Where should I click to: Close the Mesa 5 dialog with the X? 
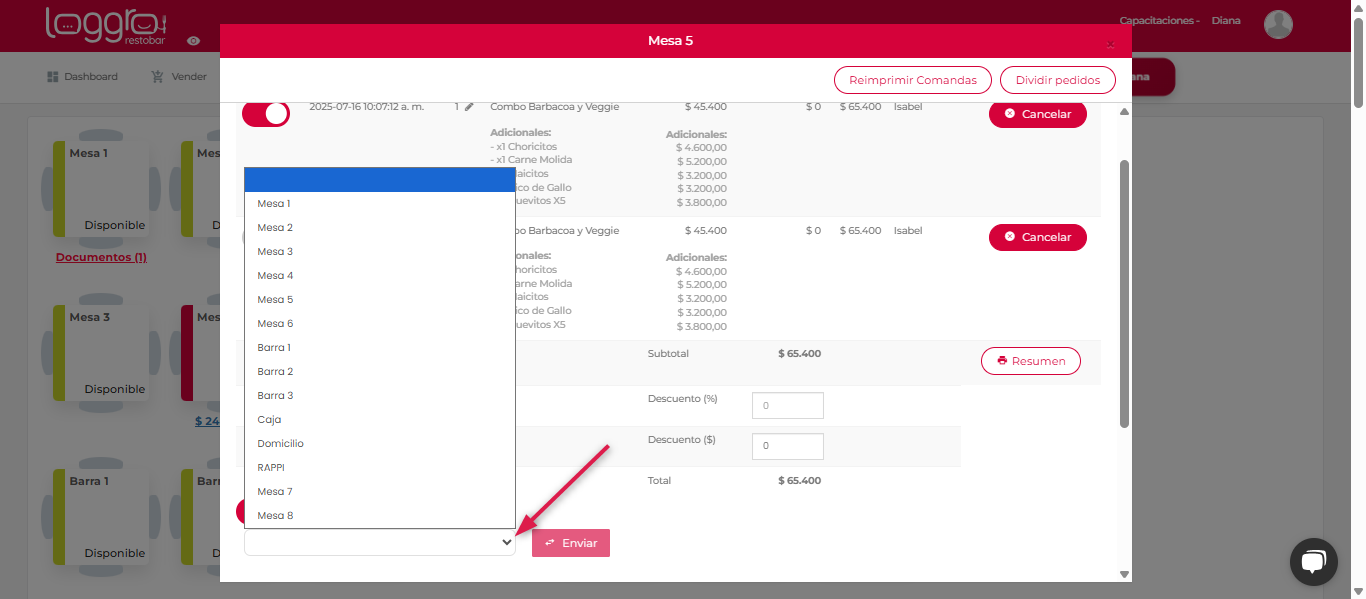pyautogui.click(x=1110, y=45)
